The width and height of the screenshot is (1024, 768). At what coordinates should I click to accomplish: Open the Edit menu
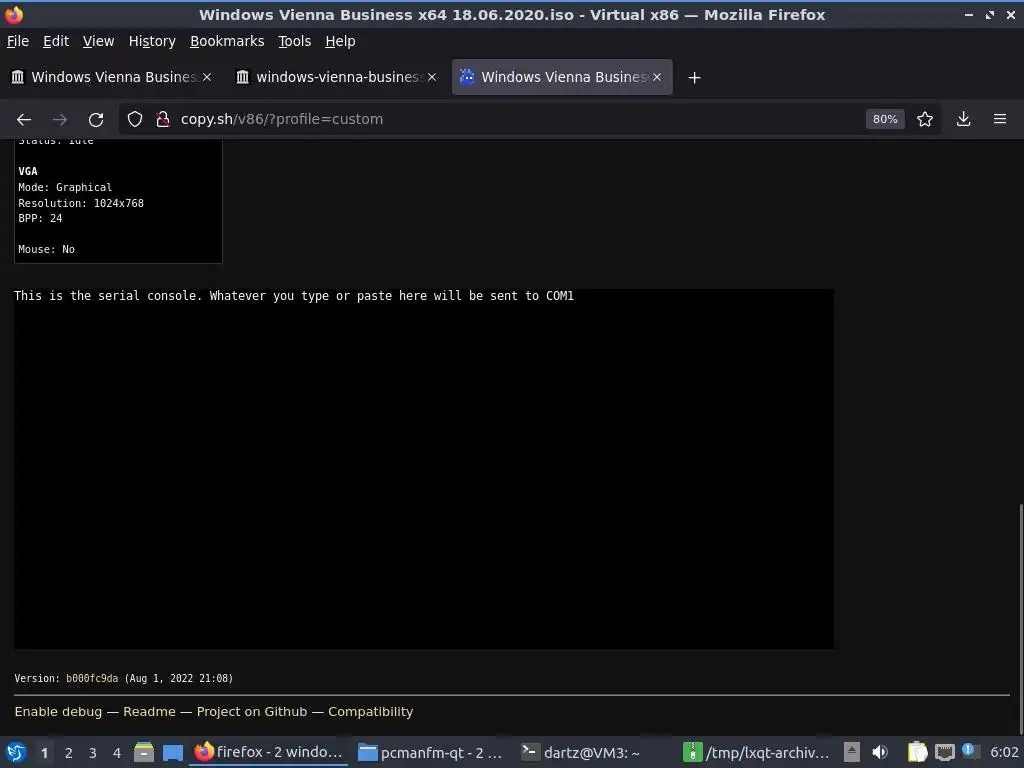click(56, 41)
